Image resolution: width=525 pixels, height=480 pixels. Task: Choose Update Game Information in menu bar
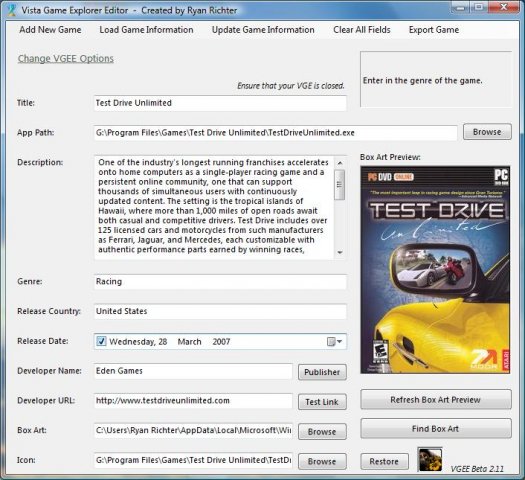click(263, 30)
